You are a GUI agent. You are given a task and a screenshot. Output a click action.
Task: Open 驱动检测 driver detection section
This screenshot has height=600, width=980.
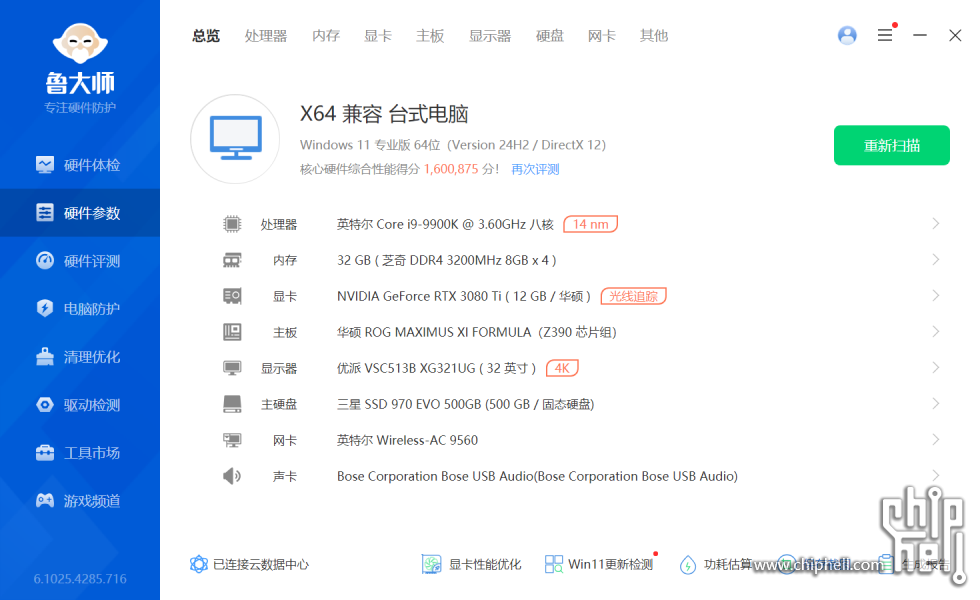pos(79,405)
